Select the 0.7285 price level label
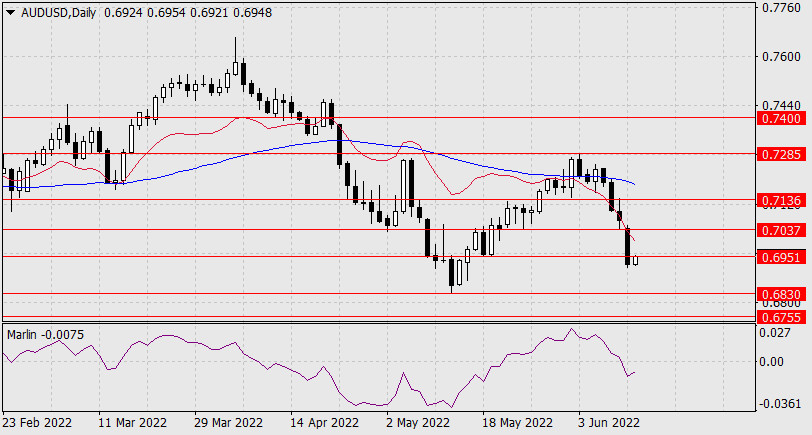This screenshot has width=812, height=435. [782, 154]
